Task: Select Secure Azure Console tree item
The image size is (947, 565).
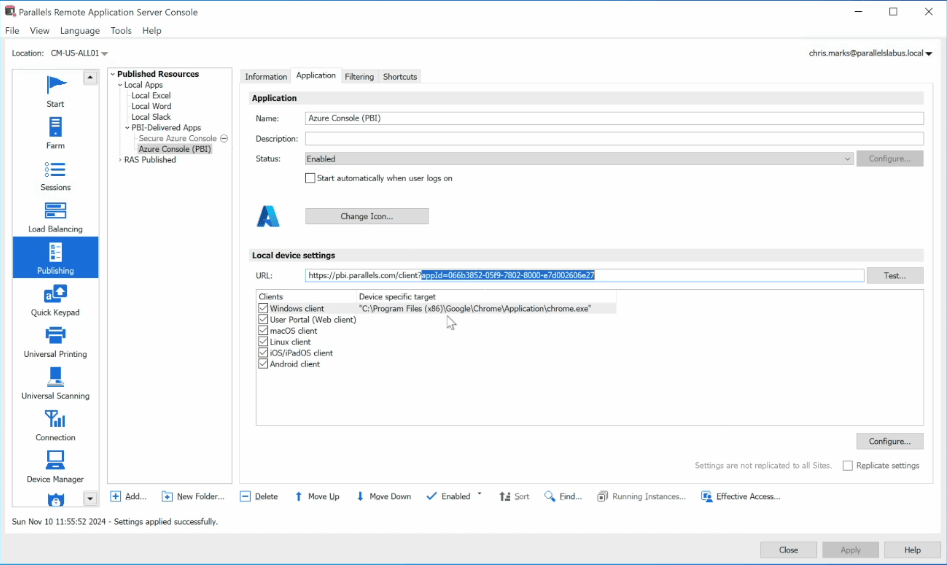Action: pyautogui.click(x=178, y=138)
